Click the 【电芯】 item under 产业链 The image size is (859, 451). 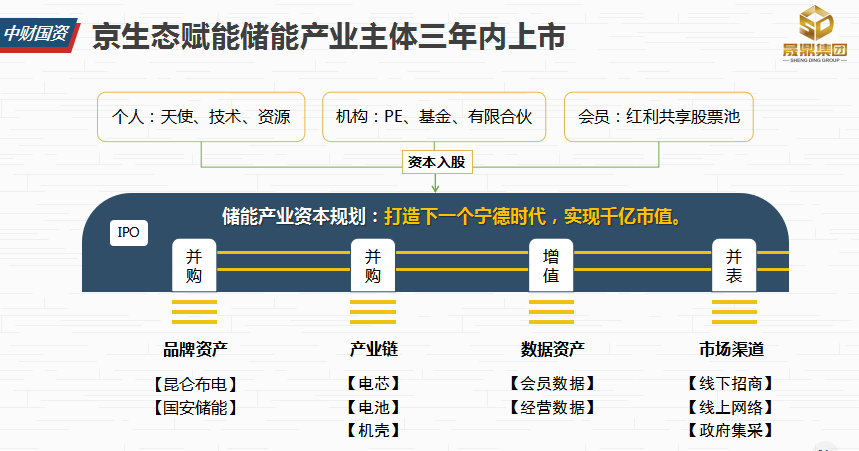[373, 383]
